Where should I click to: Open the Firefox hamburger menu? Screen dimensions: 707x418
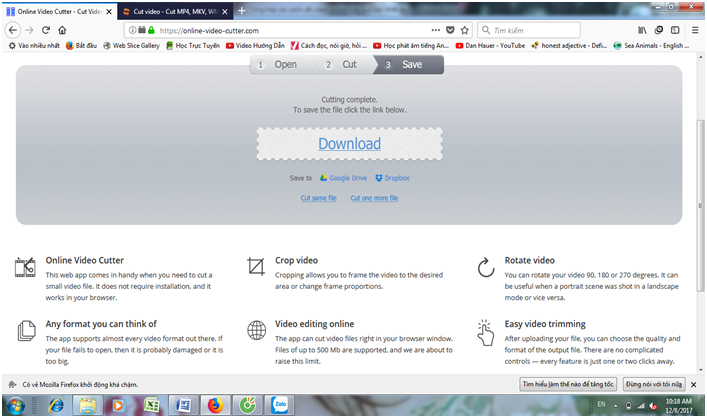693,30
